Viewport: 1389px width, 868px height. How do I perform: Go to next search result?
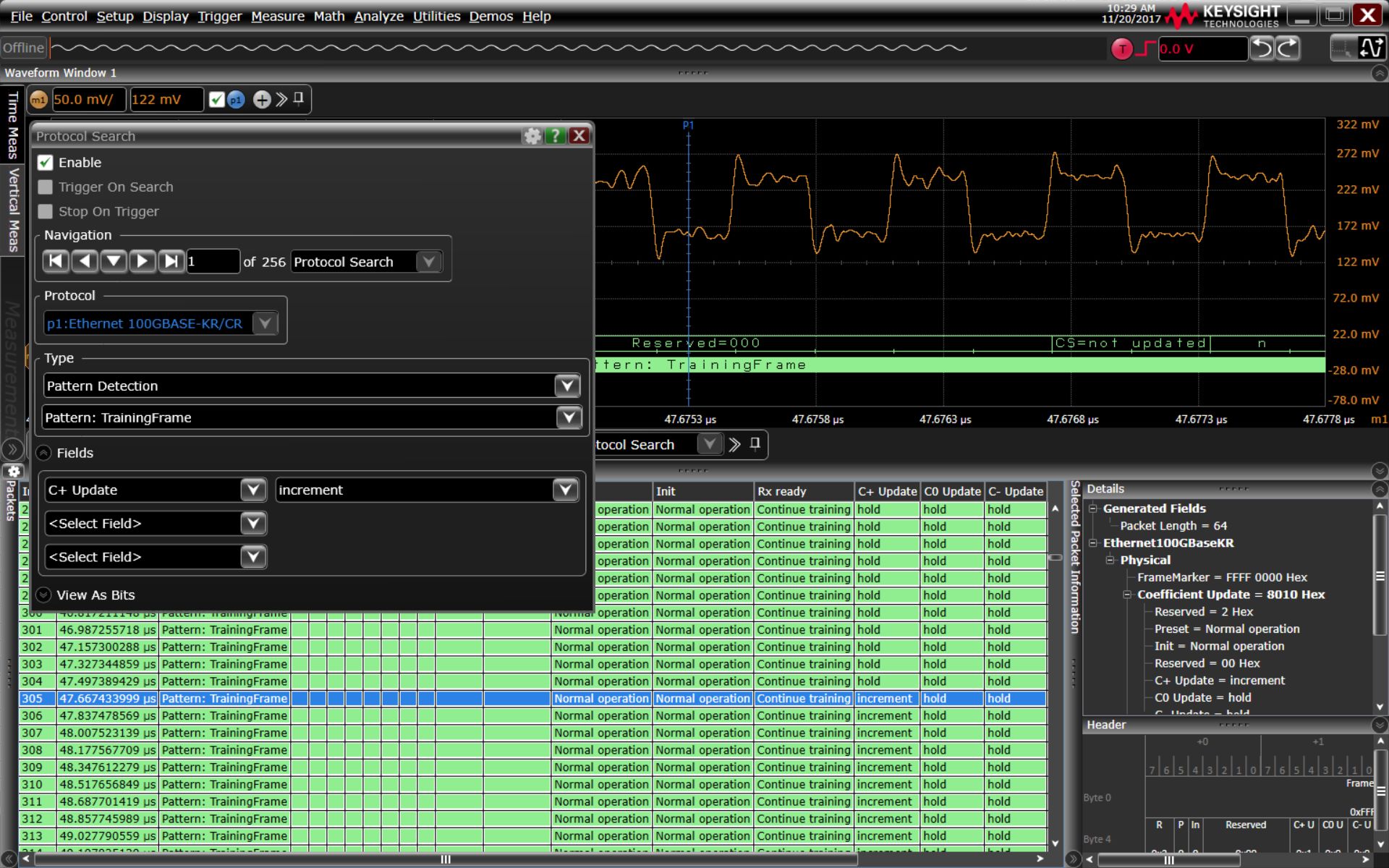pyautogui.click(x=143, y=261)
